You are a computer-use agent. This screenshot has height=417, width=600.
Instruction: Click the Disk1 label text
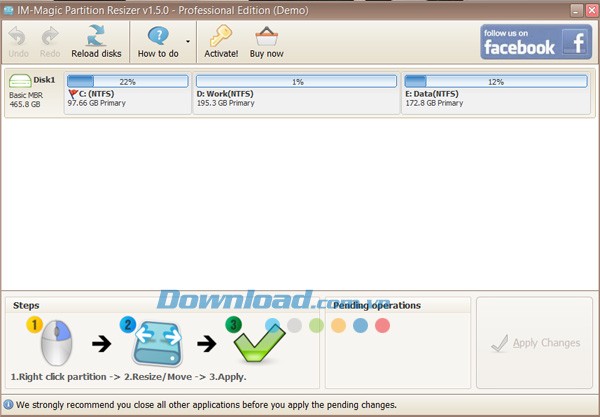(44, 80)
